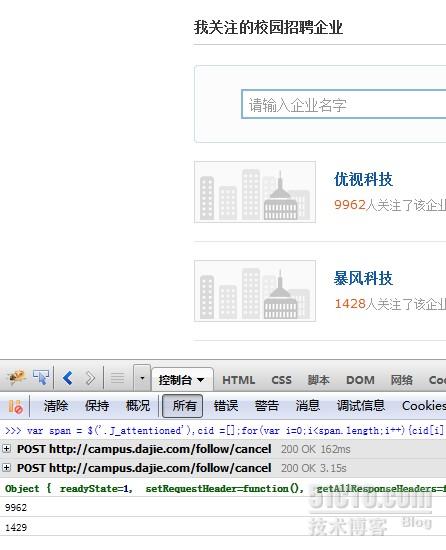
Task: Click the 我关注的校园招聘企业 heading
Action: (268, 27)
